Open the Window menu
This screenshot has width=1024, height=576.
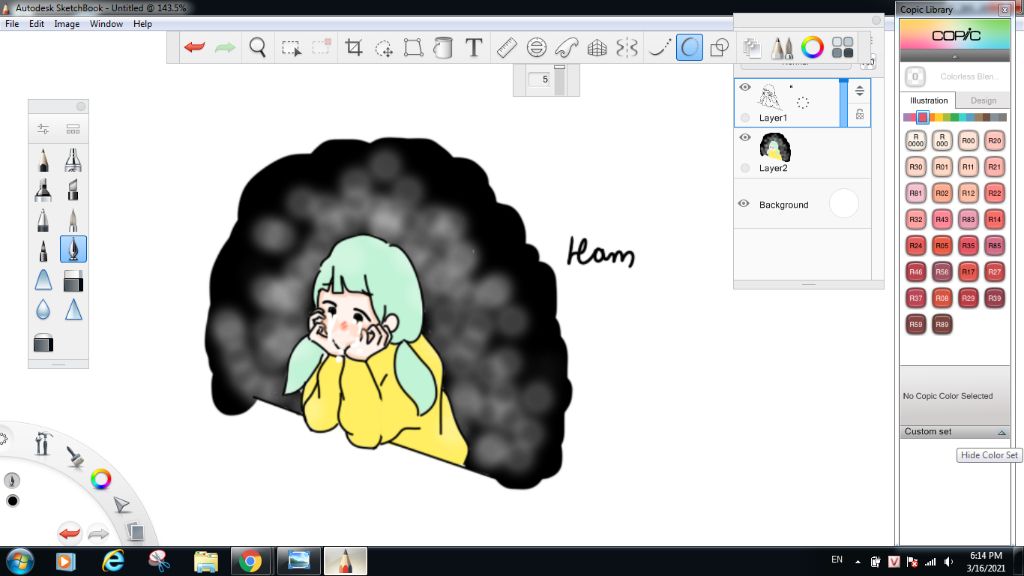pos(106,24)
